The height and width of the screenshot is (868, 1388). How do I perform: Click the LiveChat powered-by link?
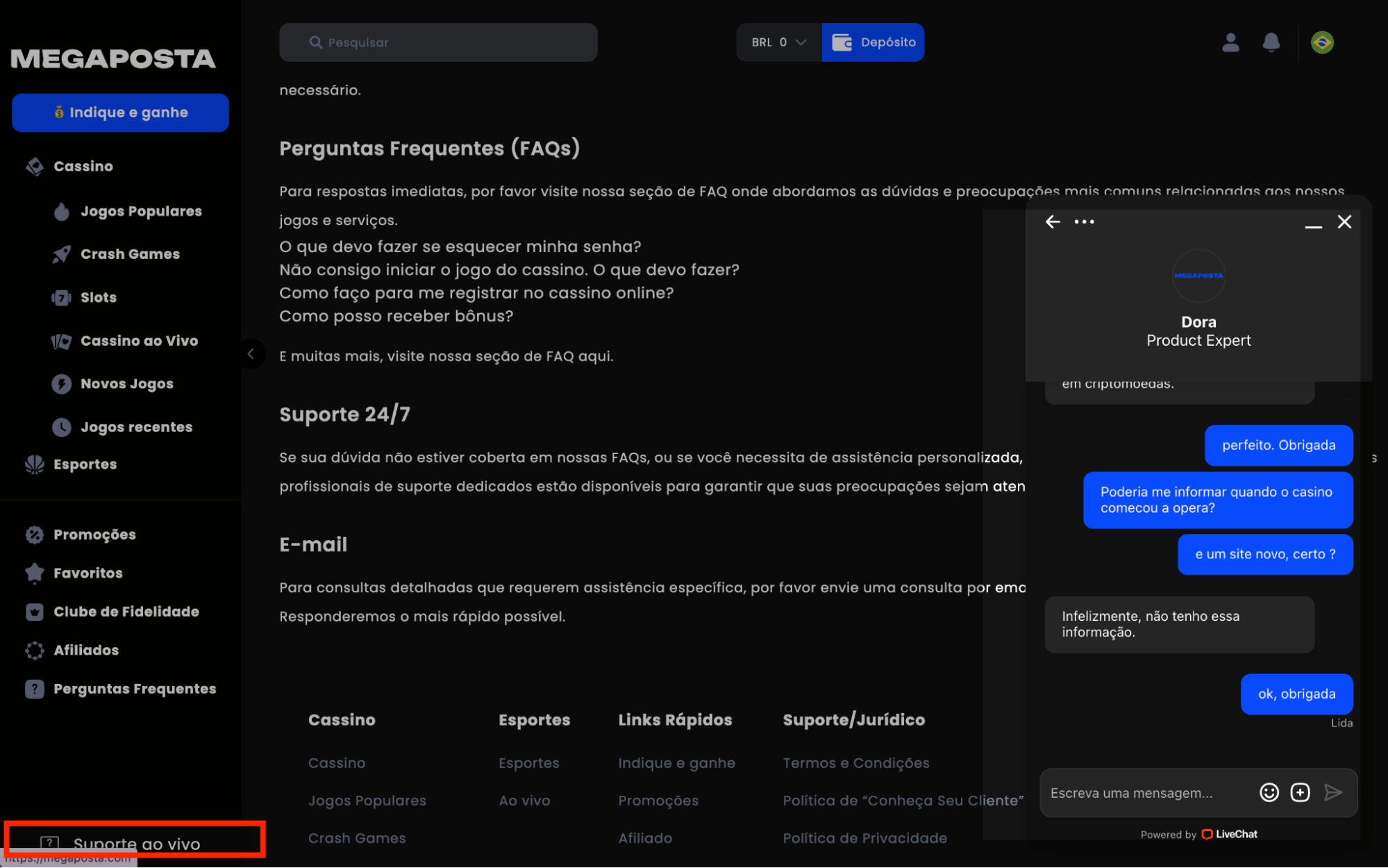pos(1230,834)
